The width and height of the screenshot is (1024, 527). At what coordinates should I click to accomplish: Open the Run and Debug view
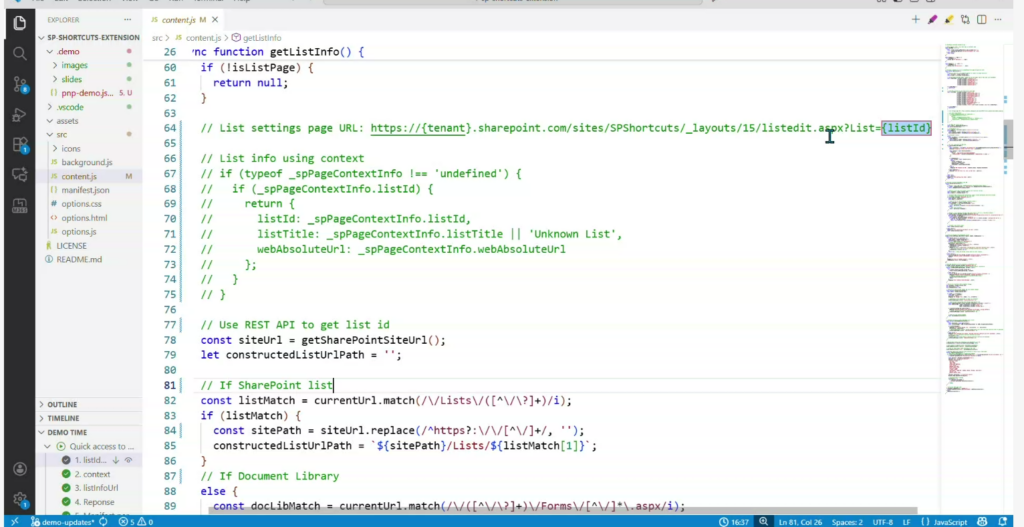click(x=19, y=115)
